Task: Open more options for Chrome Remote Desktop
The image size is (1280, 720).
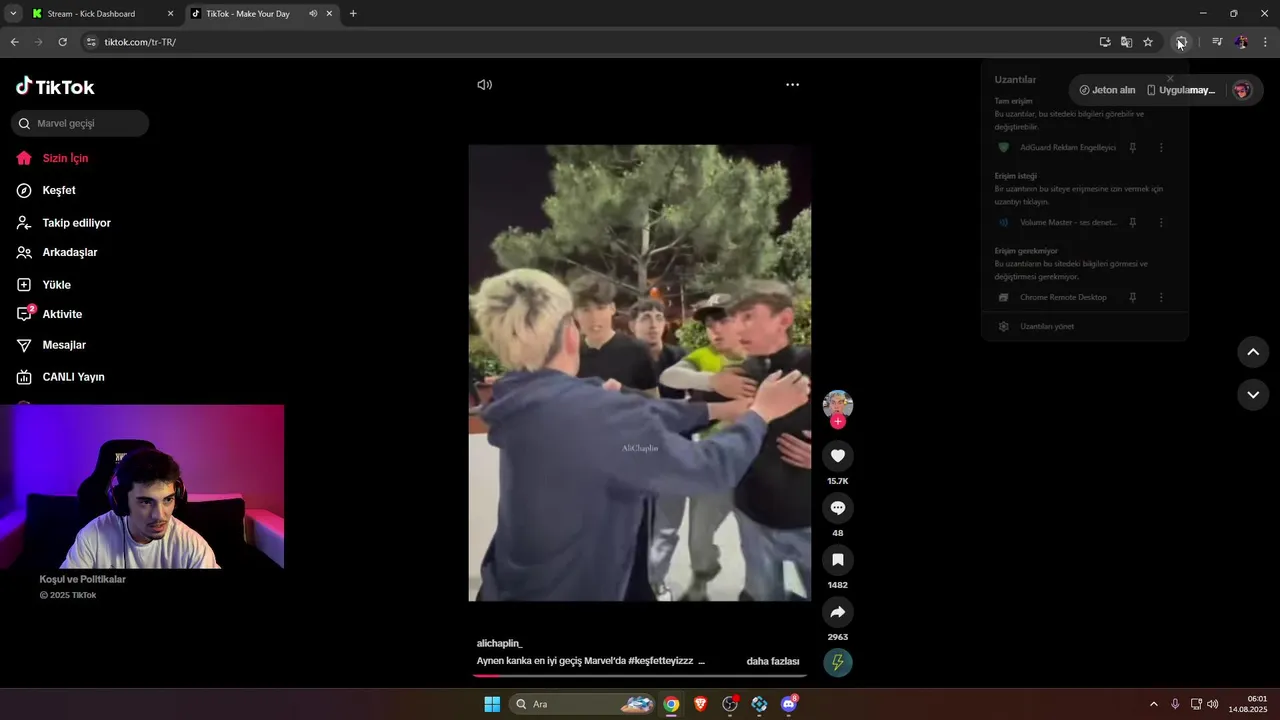Action: (1161, 298)
